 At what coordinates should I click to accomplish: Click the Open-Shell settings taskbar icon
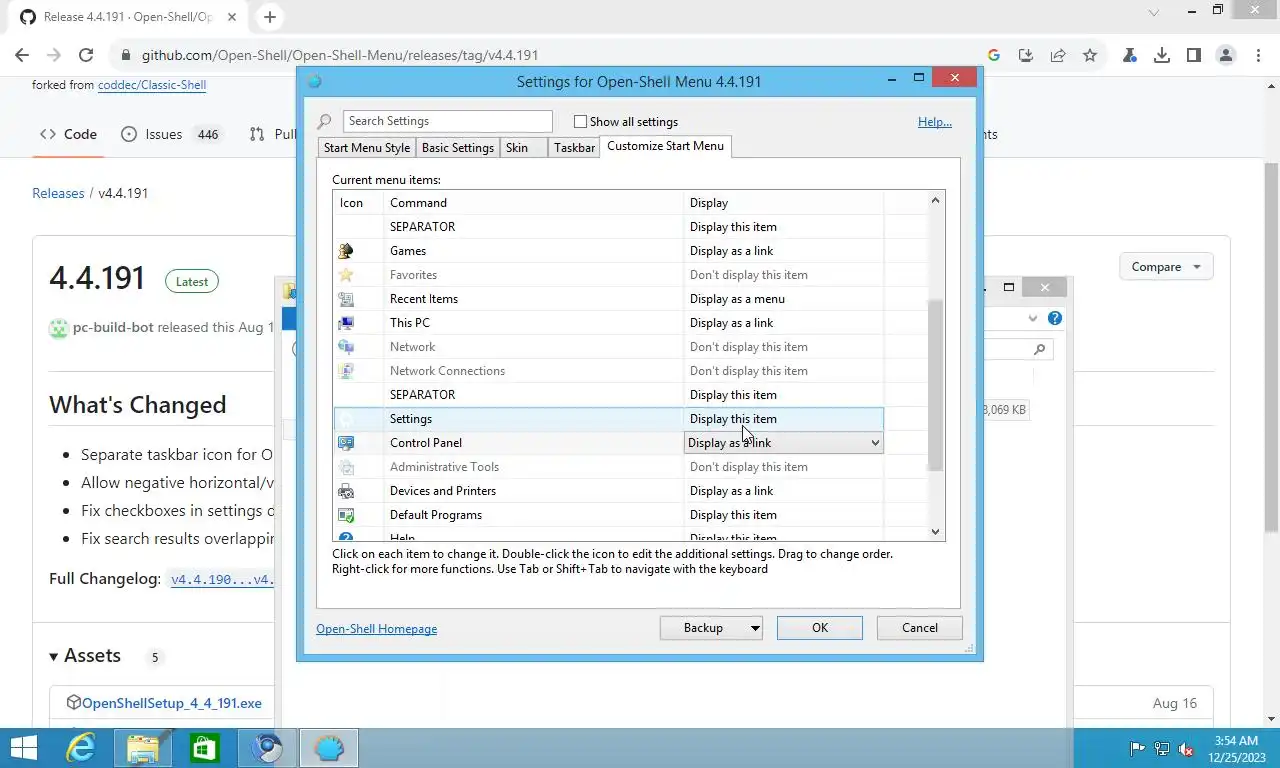point(329,748)
